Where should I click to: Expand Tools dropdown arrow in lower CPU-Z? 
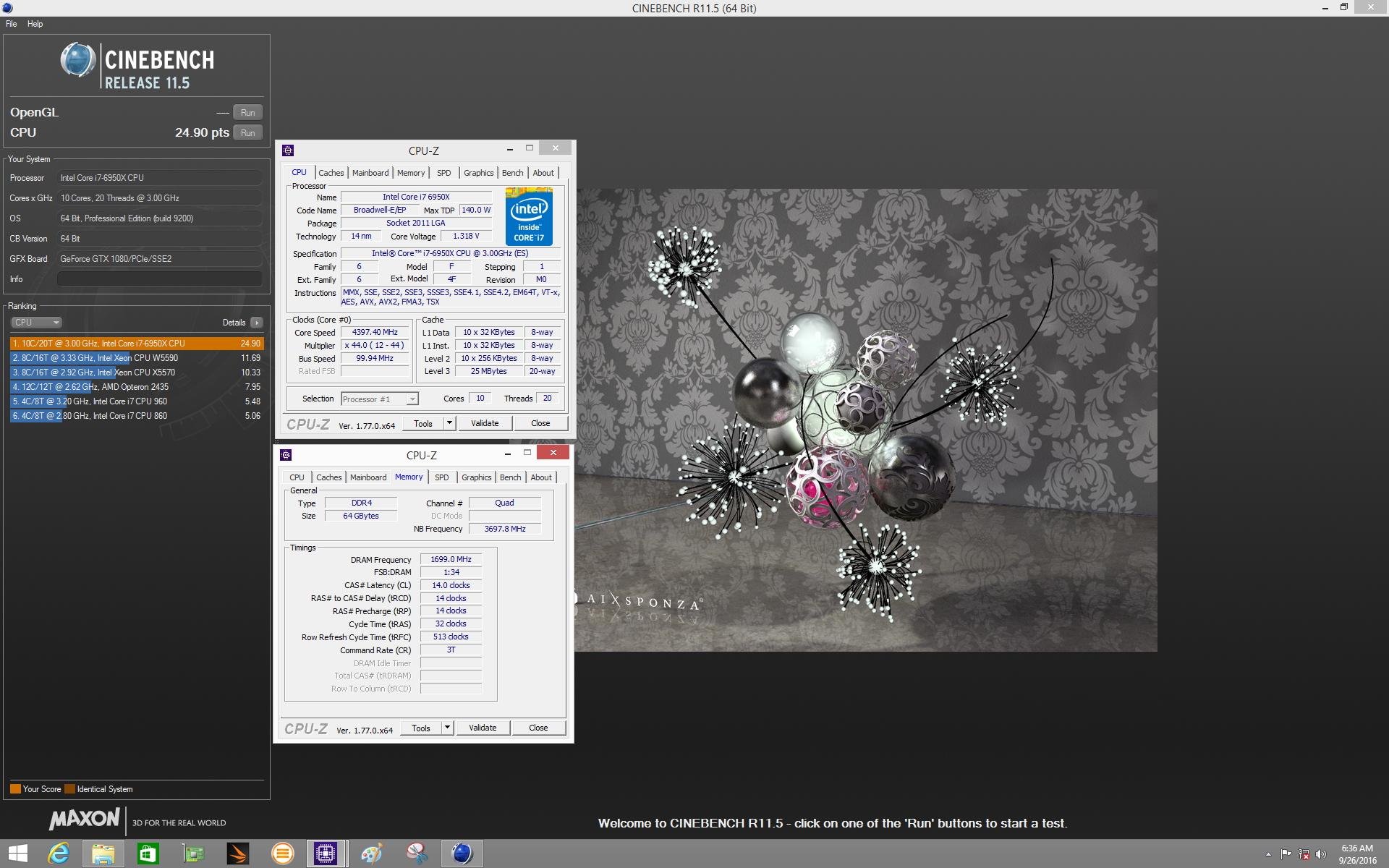(448, 728)
